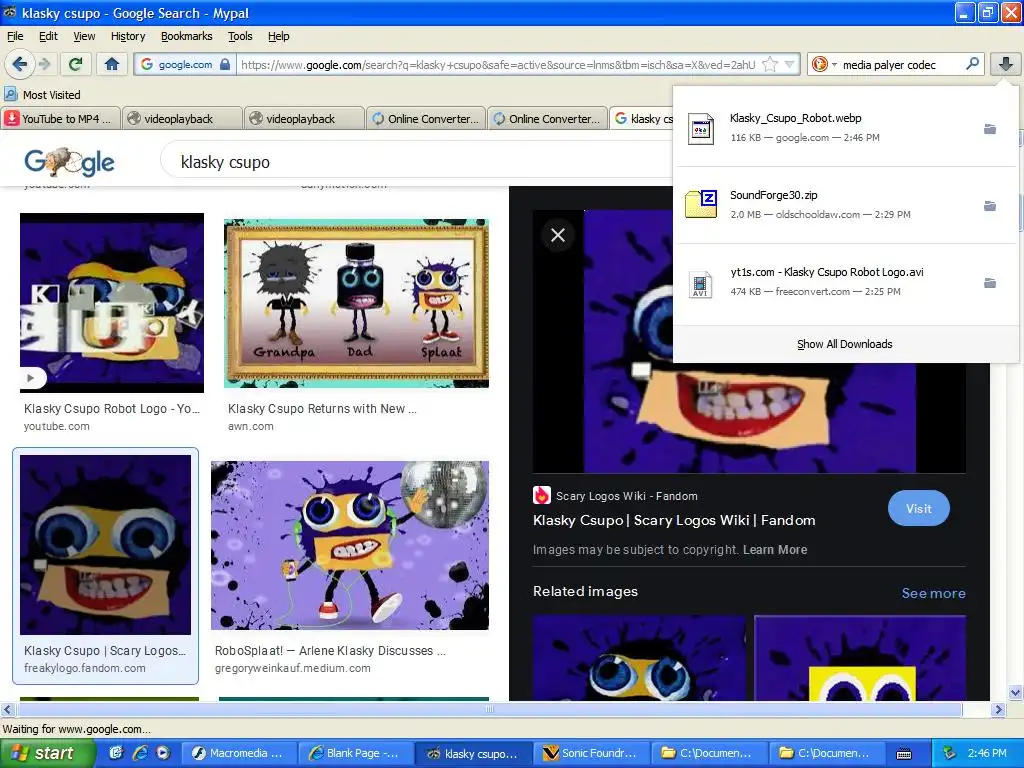Open the Most Visited bookmarks folder
This screenshot has height=768, width=1024.
click(x=42, y=95)
